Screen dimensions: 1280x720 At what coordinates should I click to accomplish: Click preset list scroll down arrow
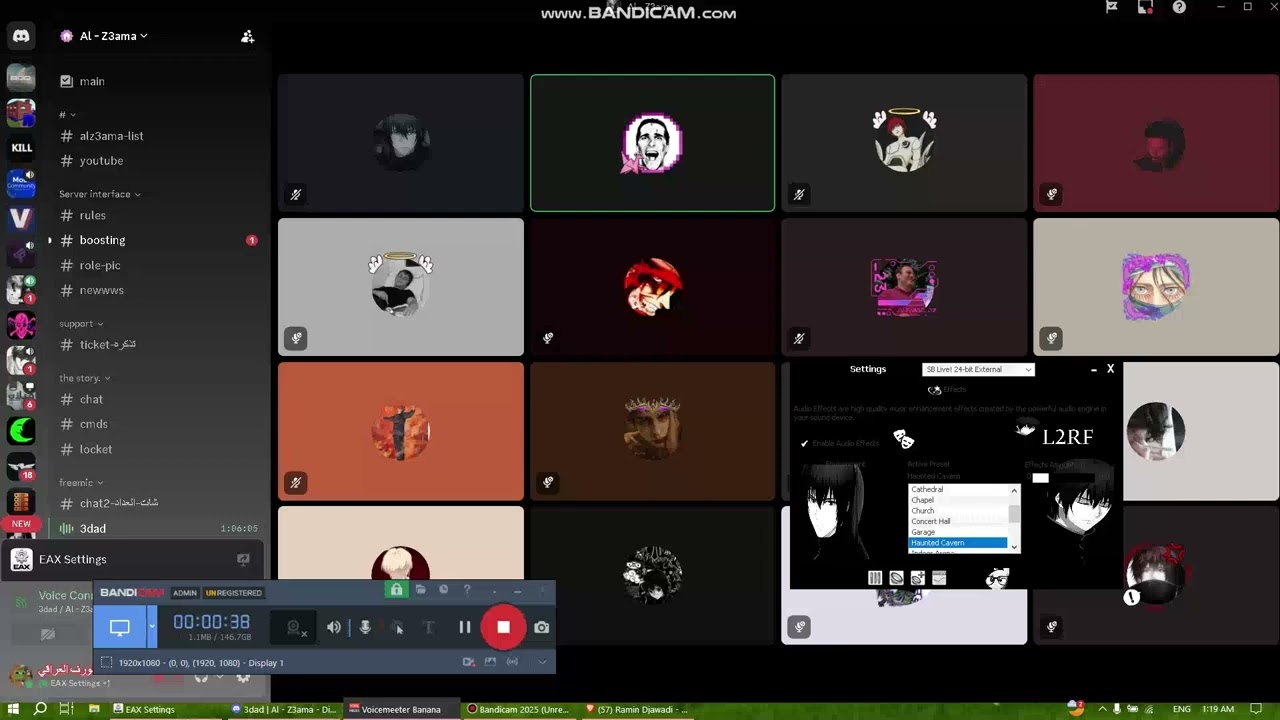[1014, 546]
